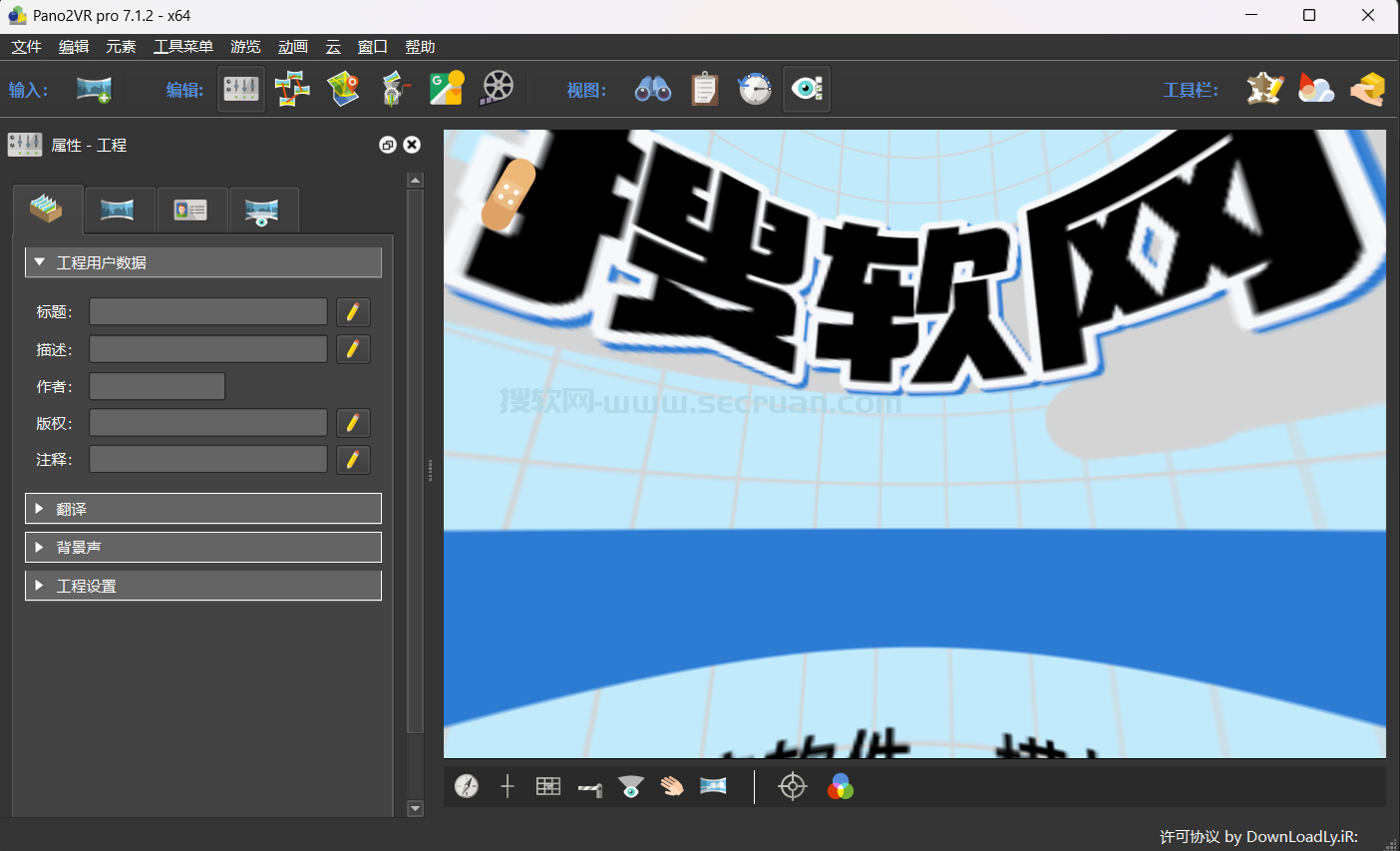Screen dimensions: 1400x851
Task: Click the 描述 text field
Action: 208,349
